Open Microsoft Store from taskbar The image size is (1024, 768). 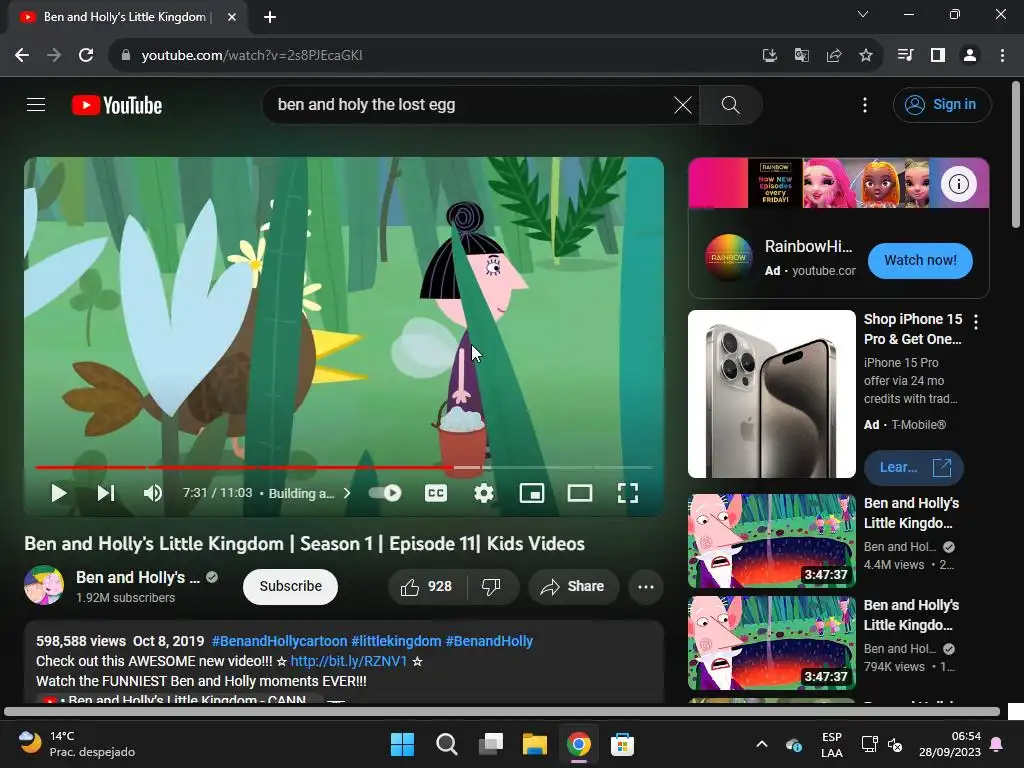tap(622, 744)
